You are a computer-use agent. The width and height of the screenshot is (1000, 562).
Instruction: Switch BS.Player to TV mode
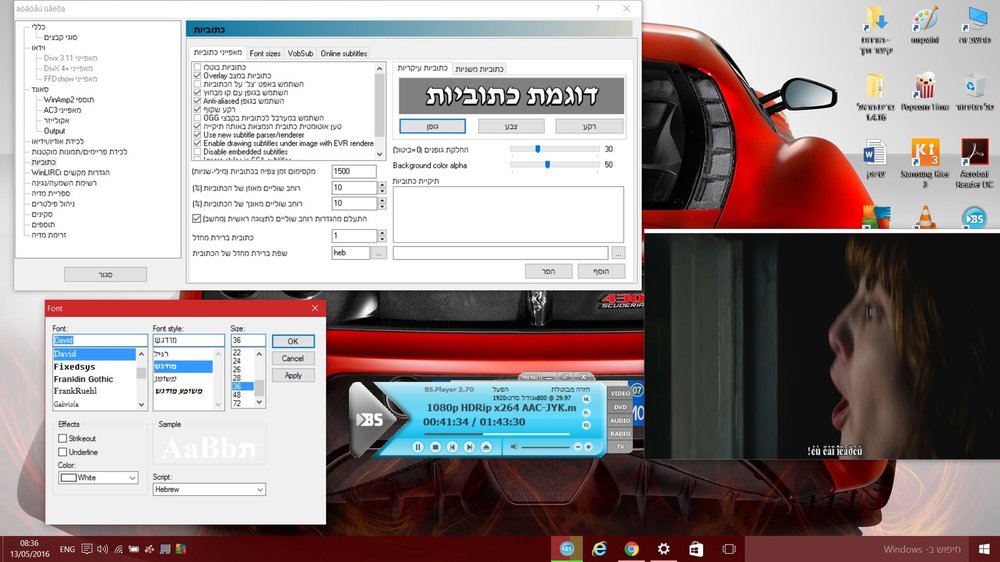point(620,447)
